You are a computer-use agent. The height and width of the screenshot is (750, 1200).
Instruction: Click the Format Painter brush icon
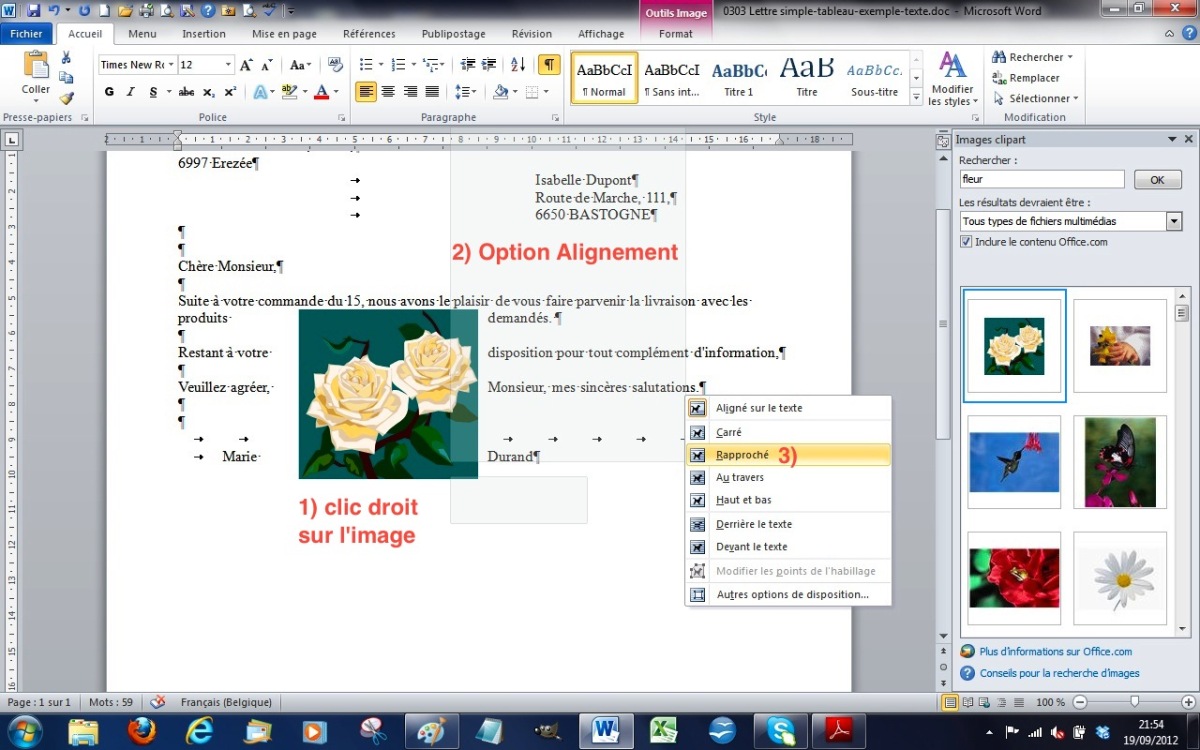66,98
